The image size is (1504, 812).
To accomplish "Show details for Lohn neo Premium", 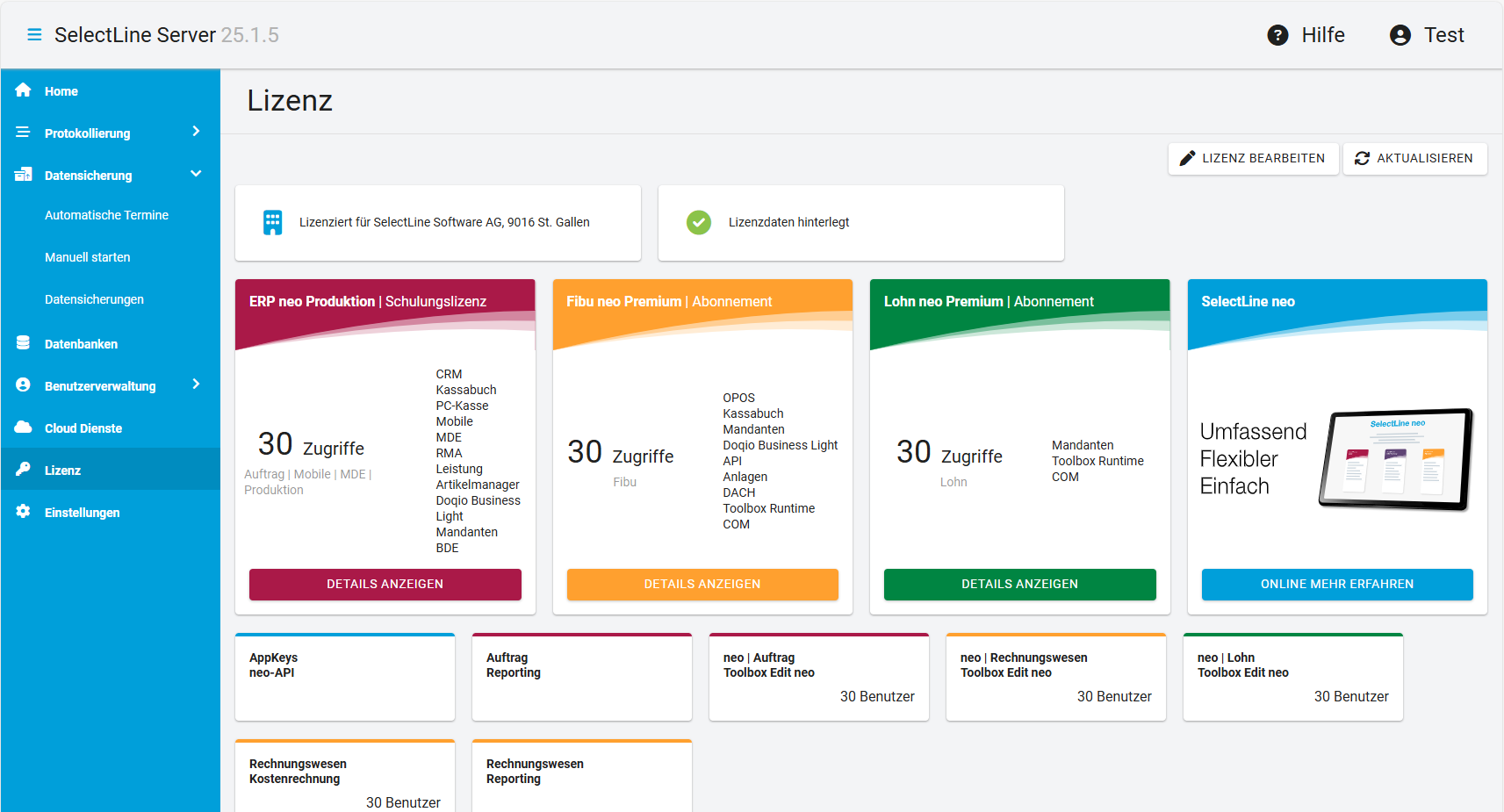I will pos(1019,584).
